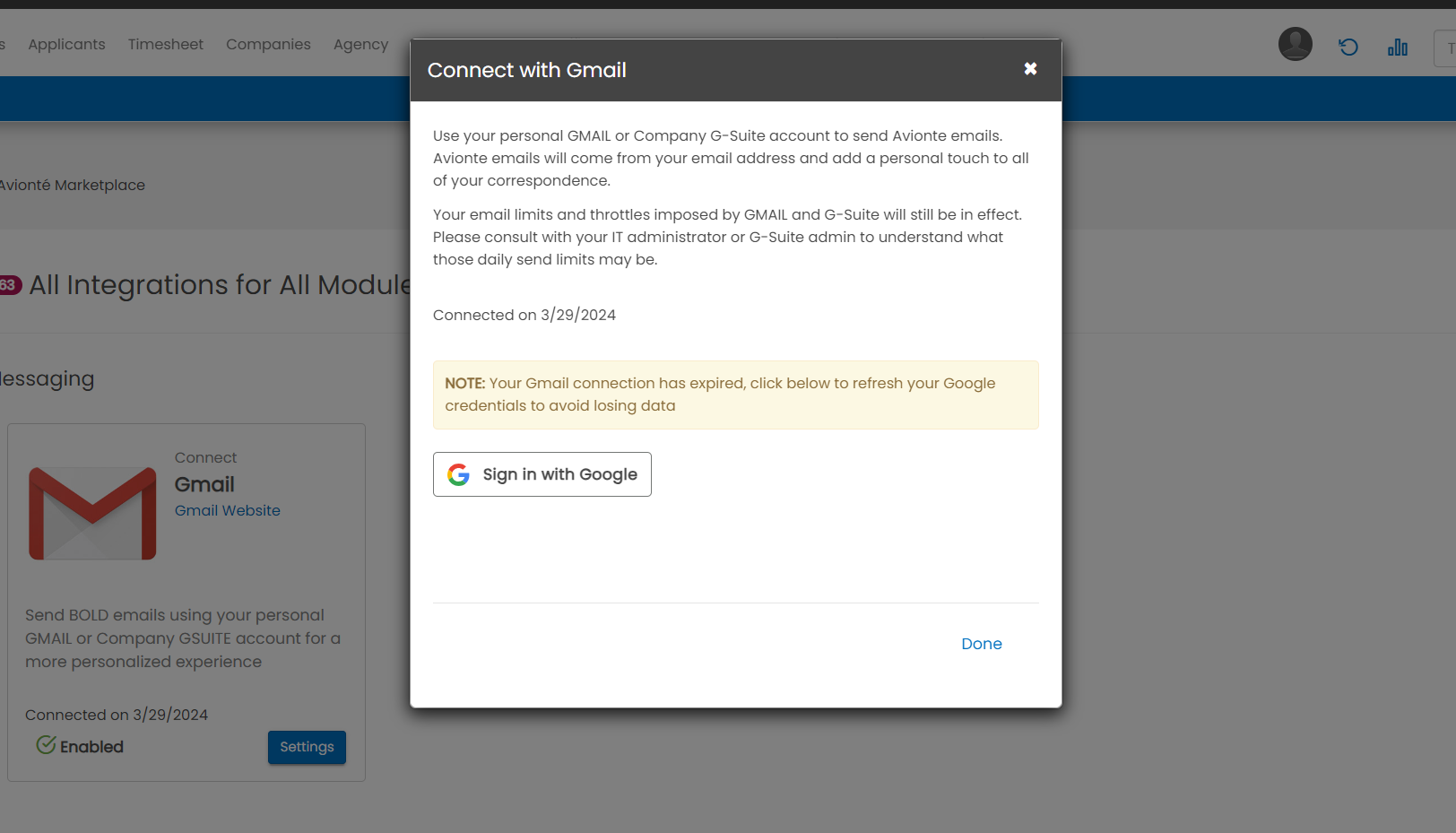
Task: Close the Connect with Gmail dialog
Action: pos(1030,69)
